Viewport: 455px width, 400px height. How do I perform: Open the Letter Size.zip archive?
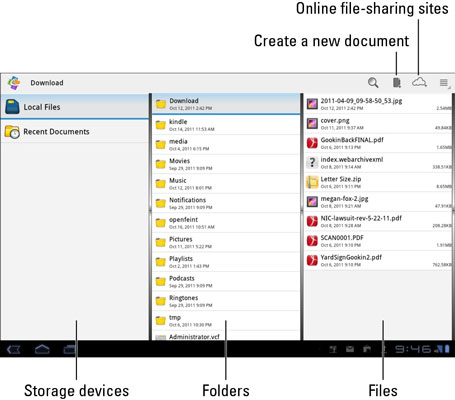point(378,182)
